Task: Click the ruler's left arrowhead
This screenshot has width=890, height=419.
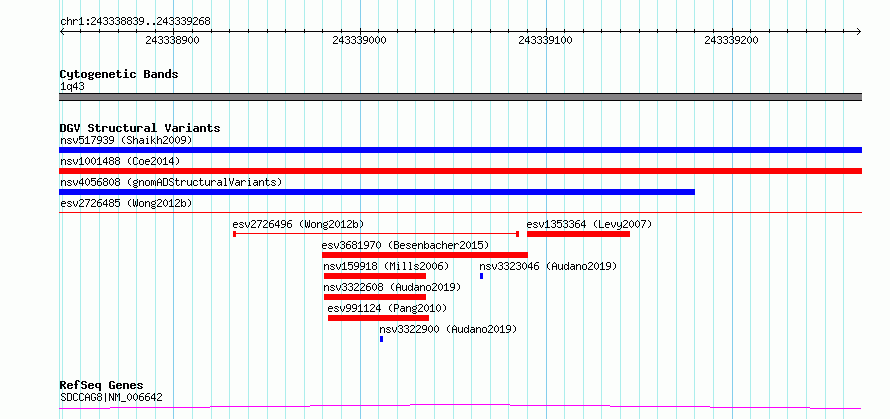Action: pyautogui.click(x=62, y=31)
